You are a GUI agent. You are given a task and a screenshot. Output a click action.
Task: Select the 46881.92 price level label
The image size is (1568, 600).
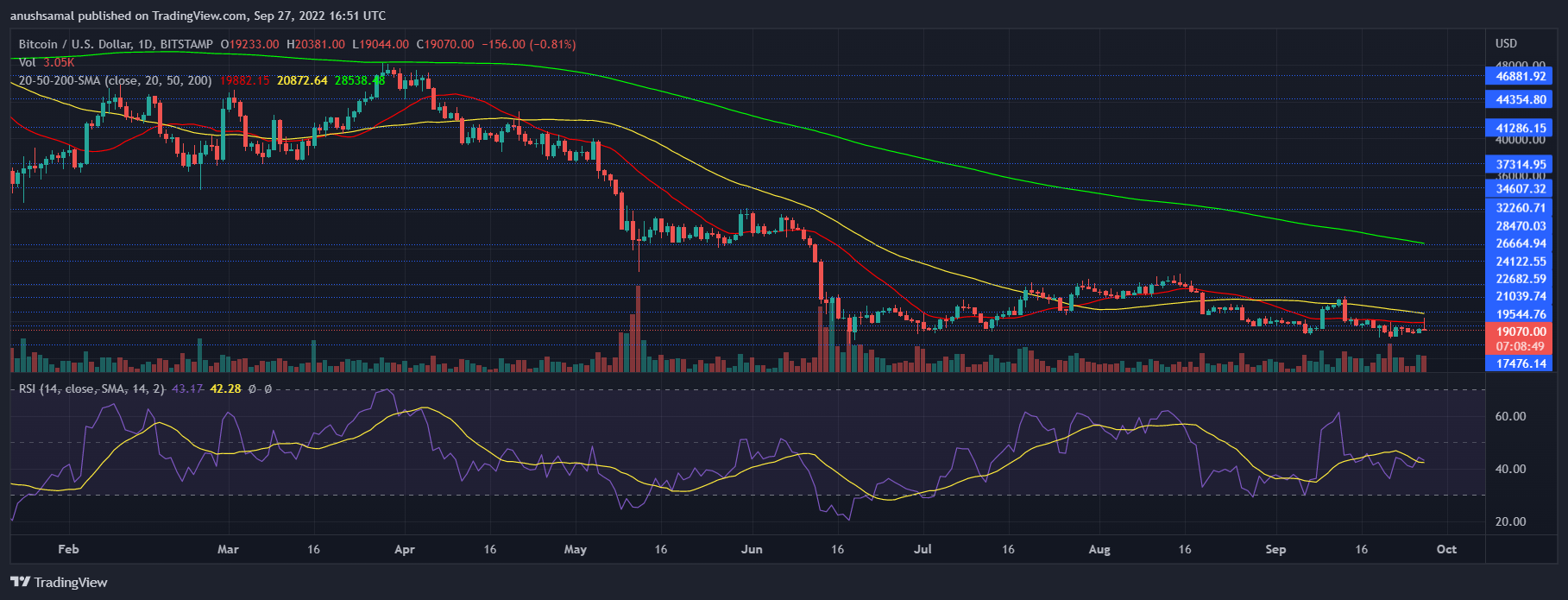[1521, 76]
